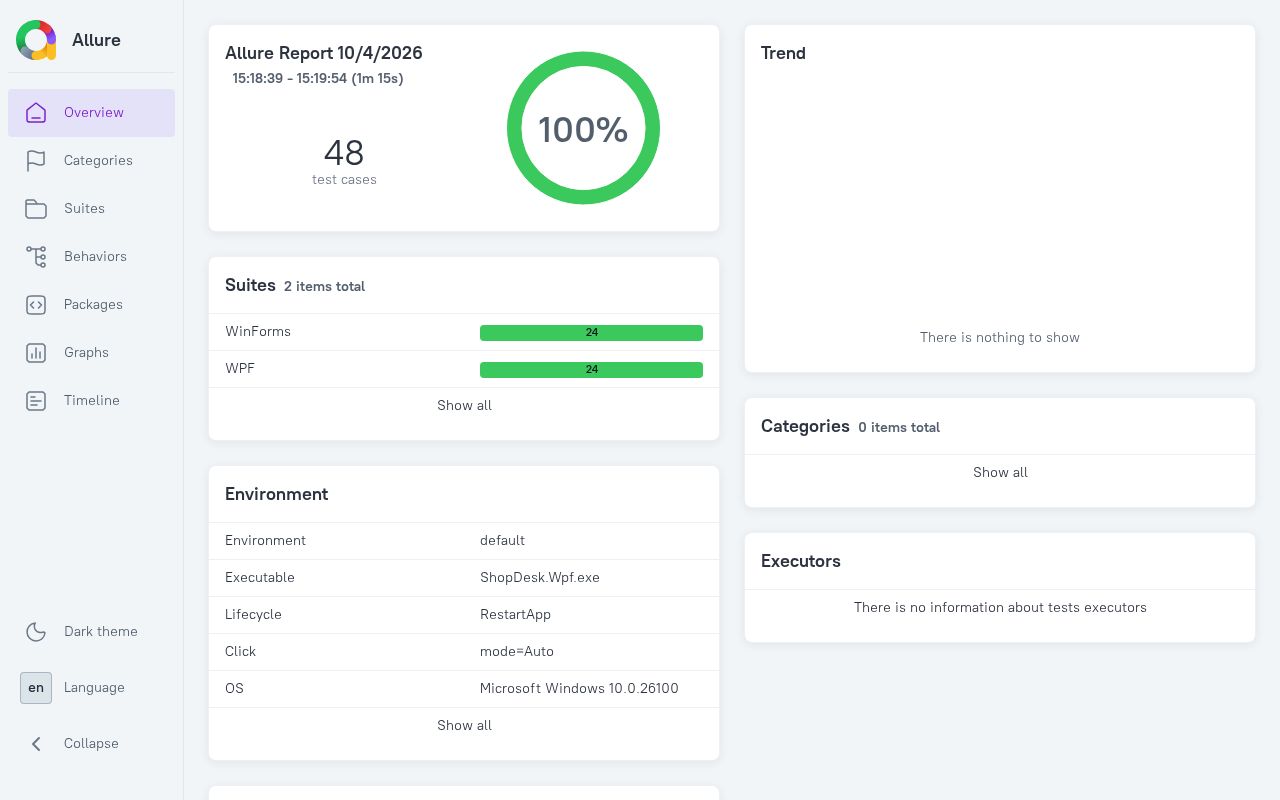Viewport: 1280px width, 800px height.
Task: Click the 'default' environment value
Action: click(x=502, y=540)
